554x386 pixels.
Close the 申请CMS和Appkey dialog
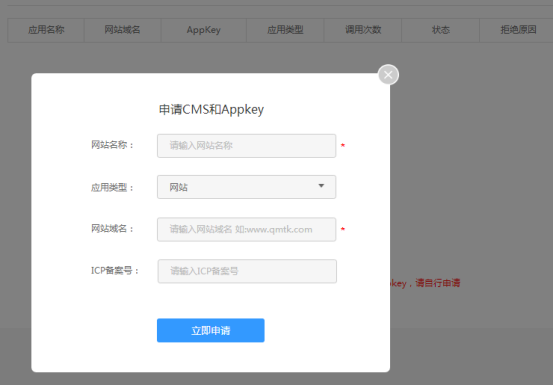[x=388, y=75]
